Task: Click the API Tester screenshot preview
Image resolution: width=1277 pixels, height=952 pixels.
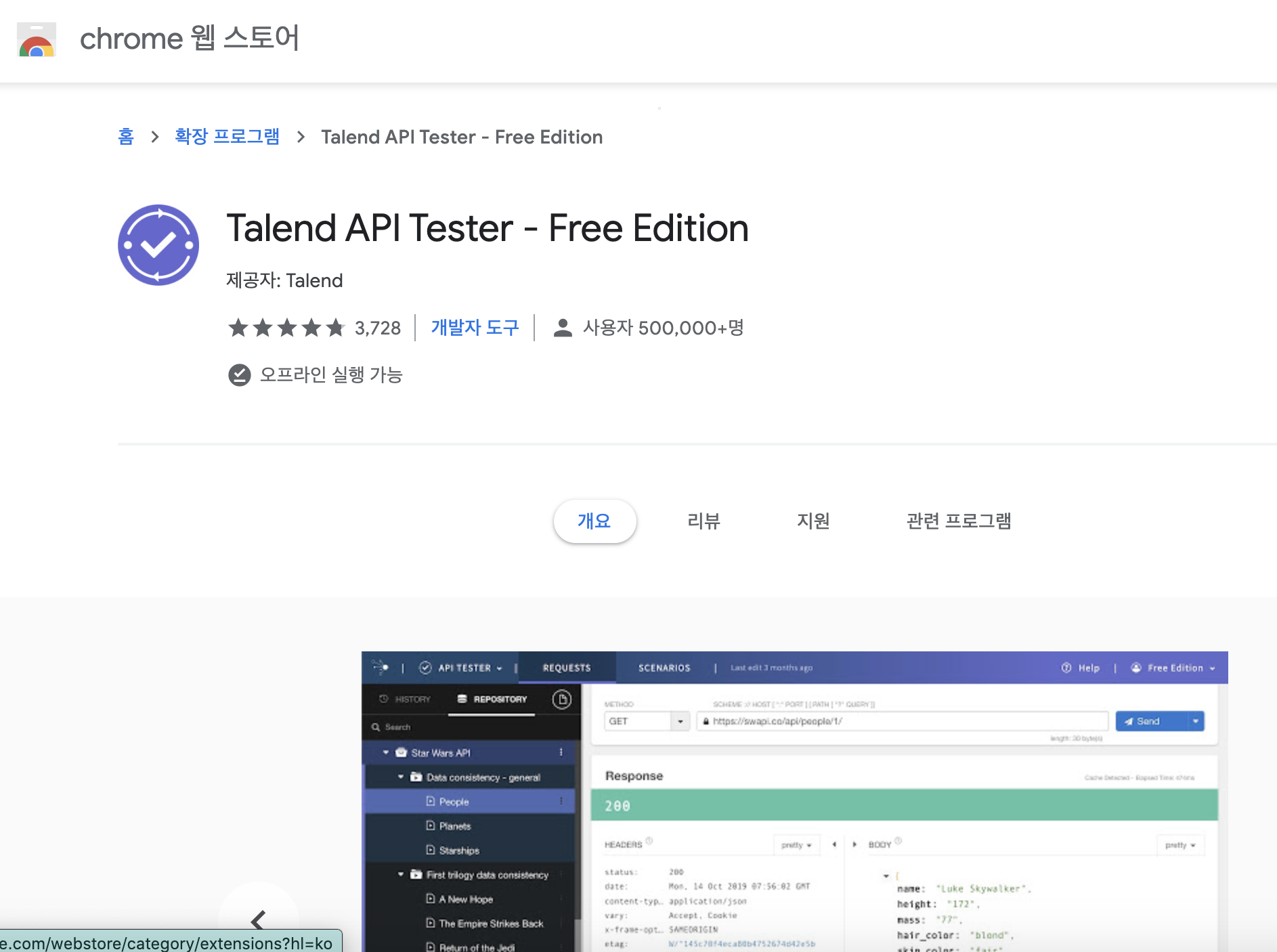Action: [x=795, y=802]
